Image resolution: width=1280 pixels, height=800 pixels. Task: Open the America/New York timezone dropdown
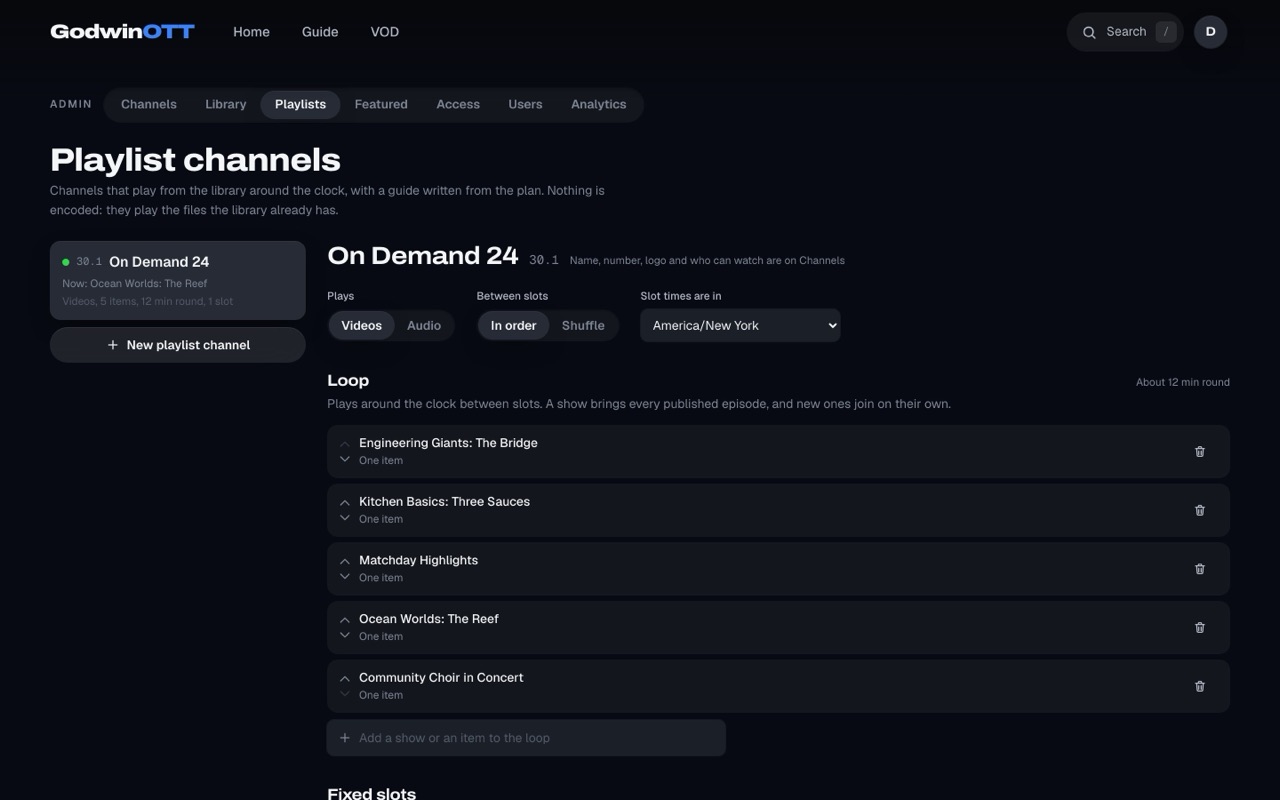coord(740,325)
